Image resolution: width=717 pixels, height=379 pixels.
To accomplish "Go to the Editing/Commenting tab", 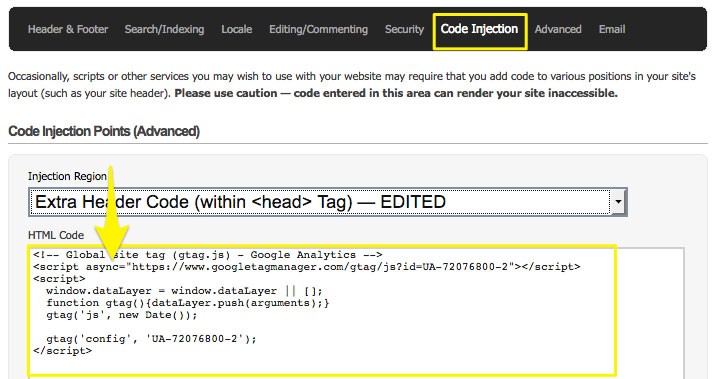I will coord(318,29).
